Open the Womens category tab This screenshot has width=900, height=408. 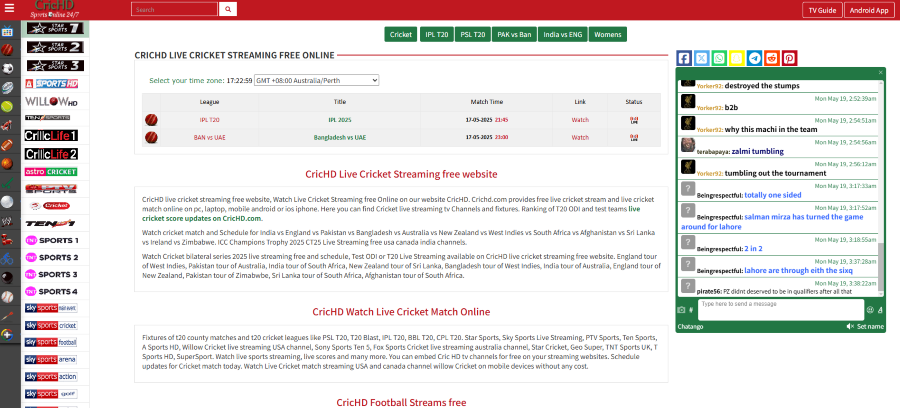608,34
